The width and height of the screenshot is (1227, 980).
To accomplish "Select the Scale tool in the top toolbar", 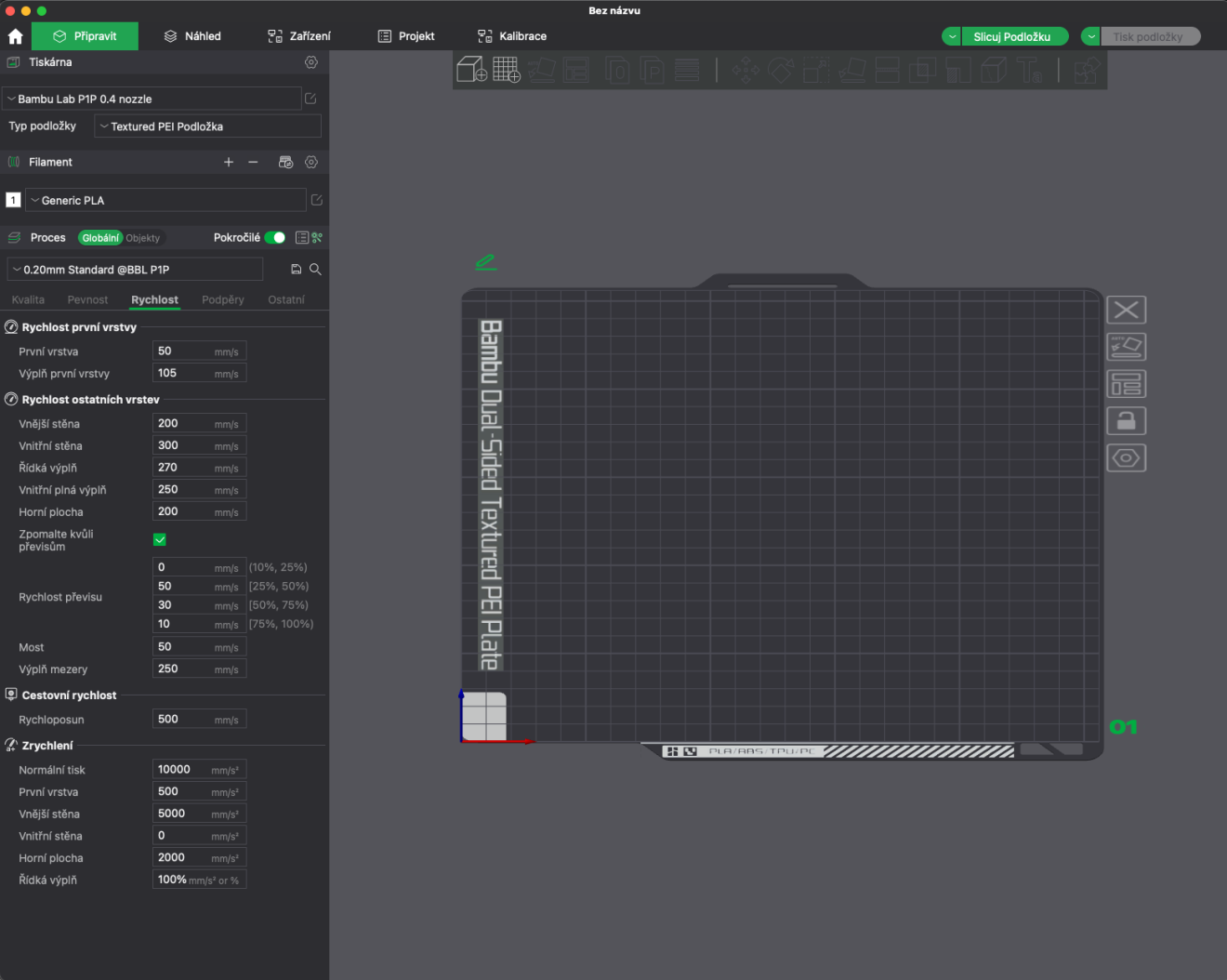I will tap(816, 70).
